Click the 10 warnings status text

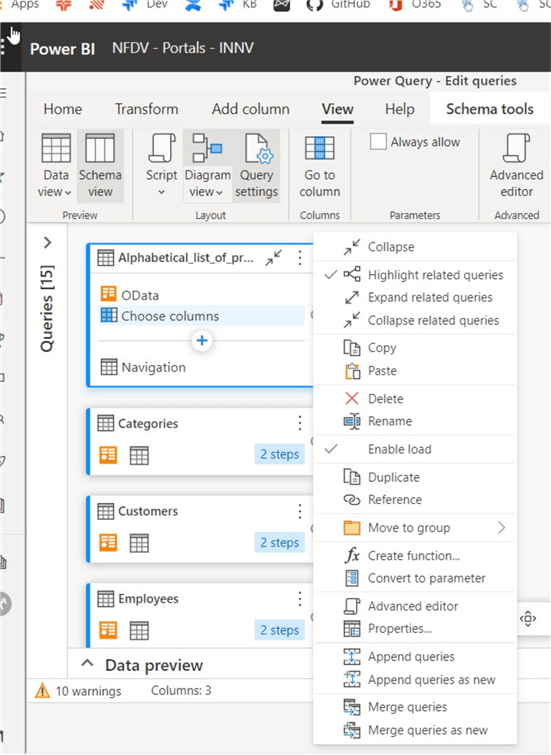[x=89, y=691]
